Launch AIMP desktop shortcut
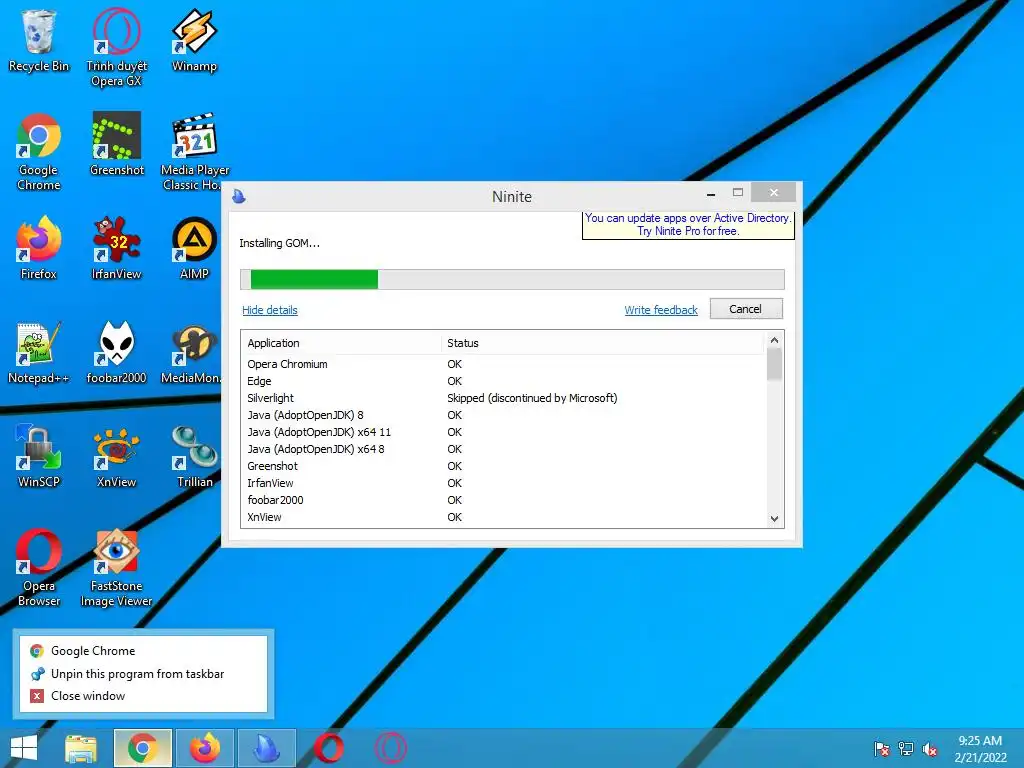 tap(194, 248)
